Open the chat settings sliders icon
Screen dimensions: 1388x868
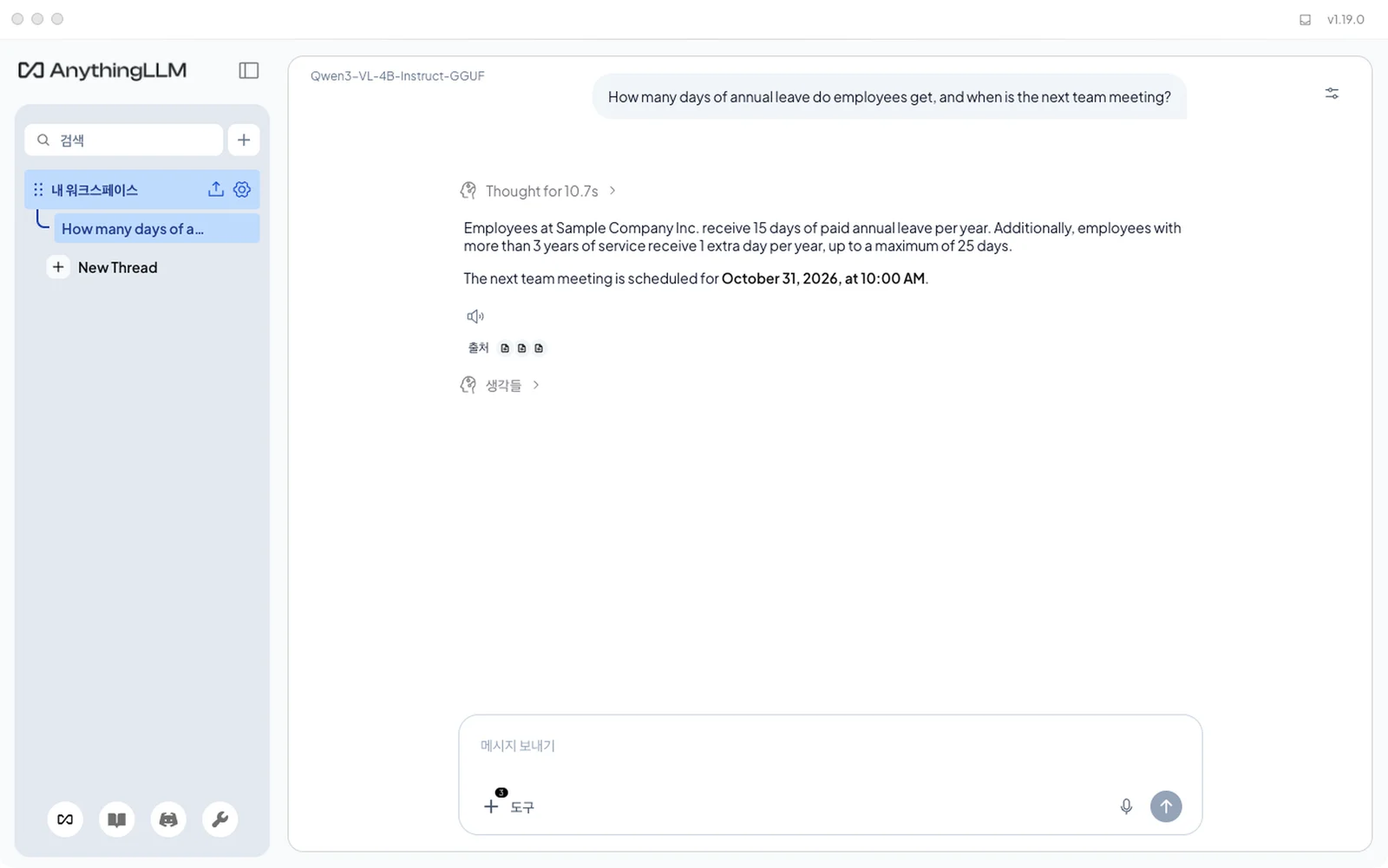(1332, 93)
